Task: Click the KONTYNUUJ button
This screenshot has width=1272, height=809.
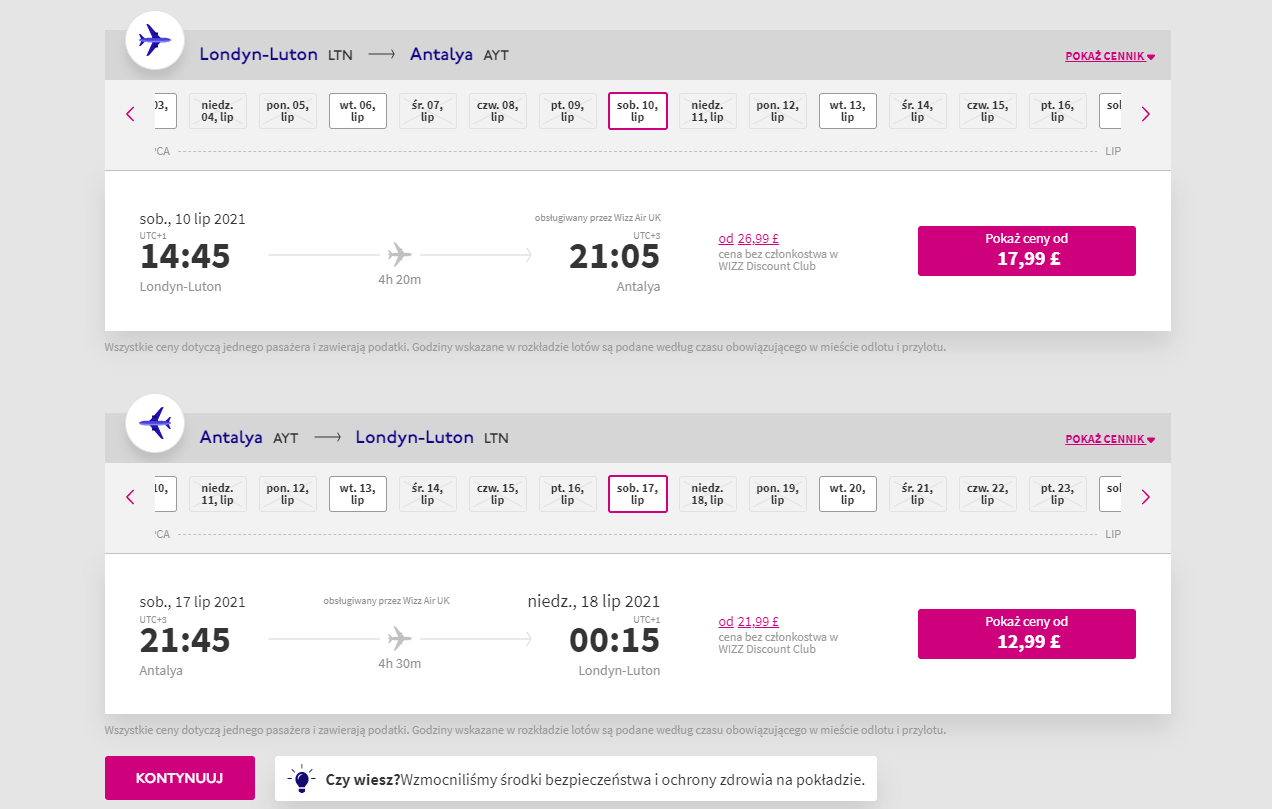Action: click(180, 778)
